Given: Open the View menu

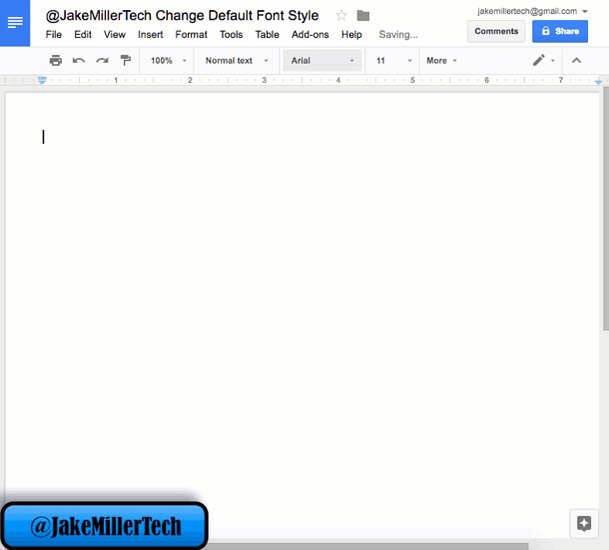Looking at the screenshot, I should pos(115,35).
